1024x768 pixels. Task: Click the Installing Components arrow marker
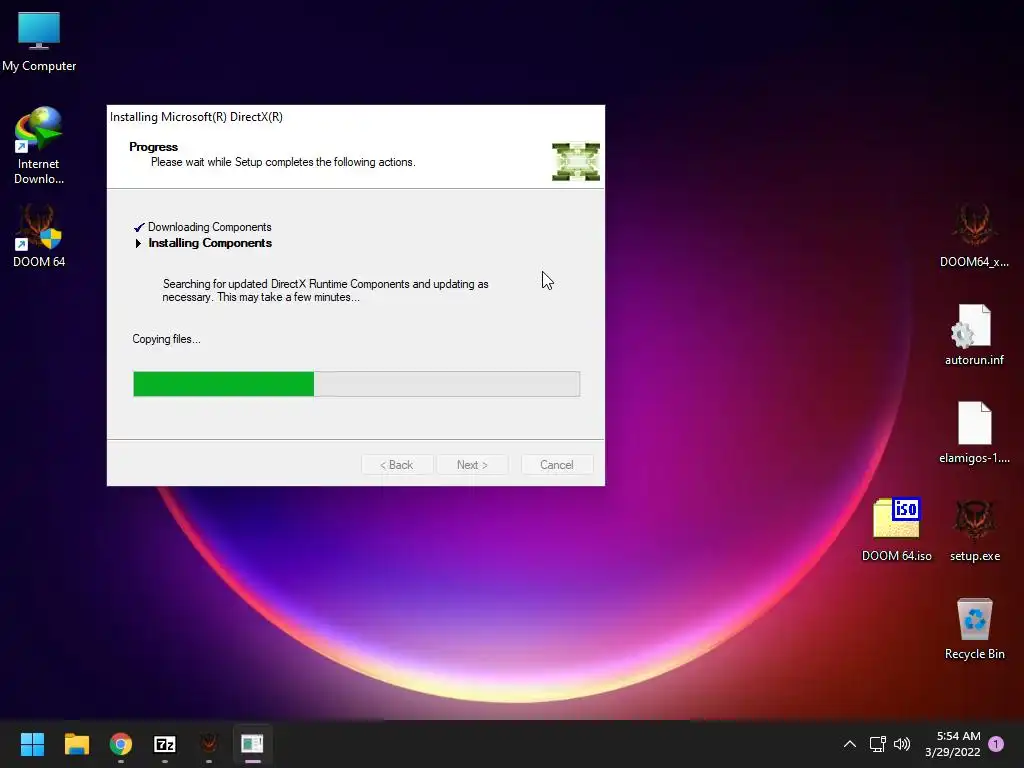pos(138,244)
